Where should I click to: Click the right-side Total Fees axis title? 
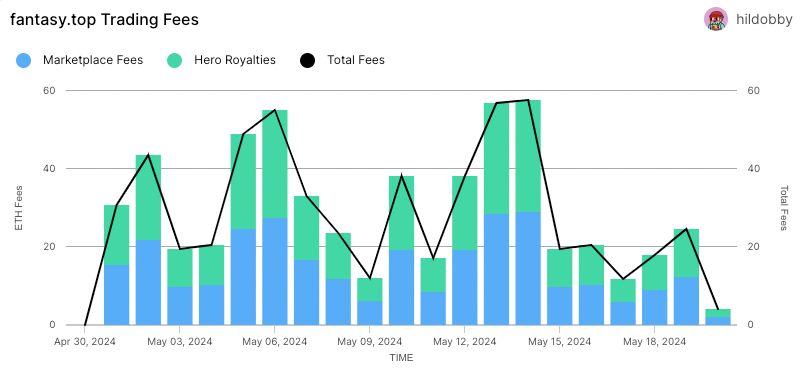[783, 207]
